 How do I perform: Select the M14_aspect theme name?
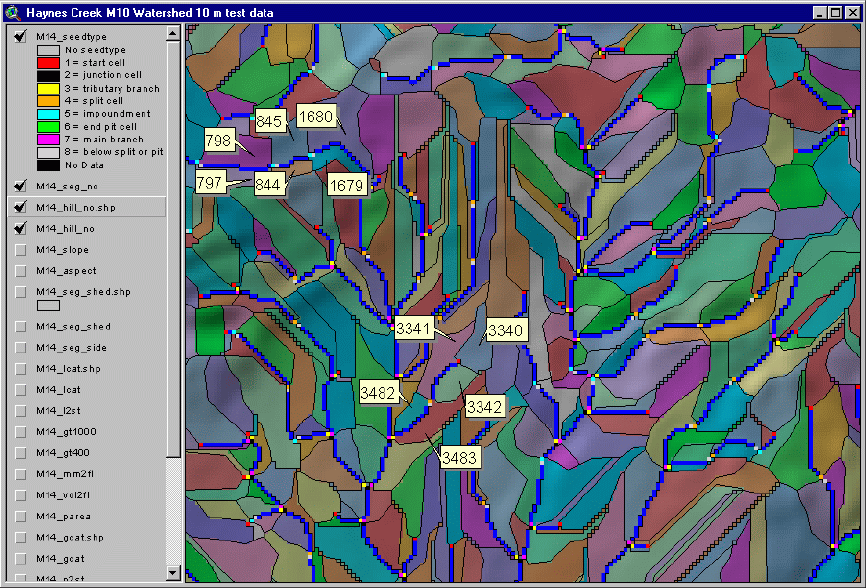66,271
